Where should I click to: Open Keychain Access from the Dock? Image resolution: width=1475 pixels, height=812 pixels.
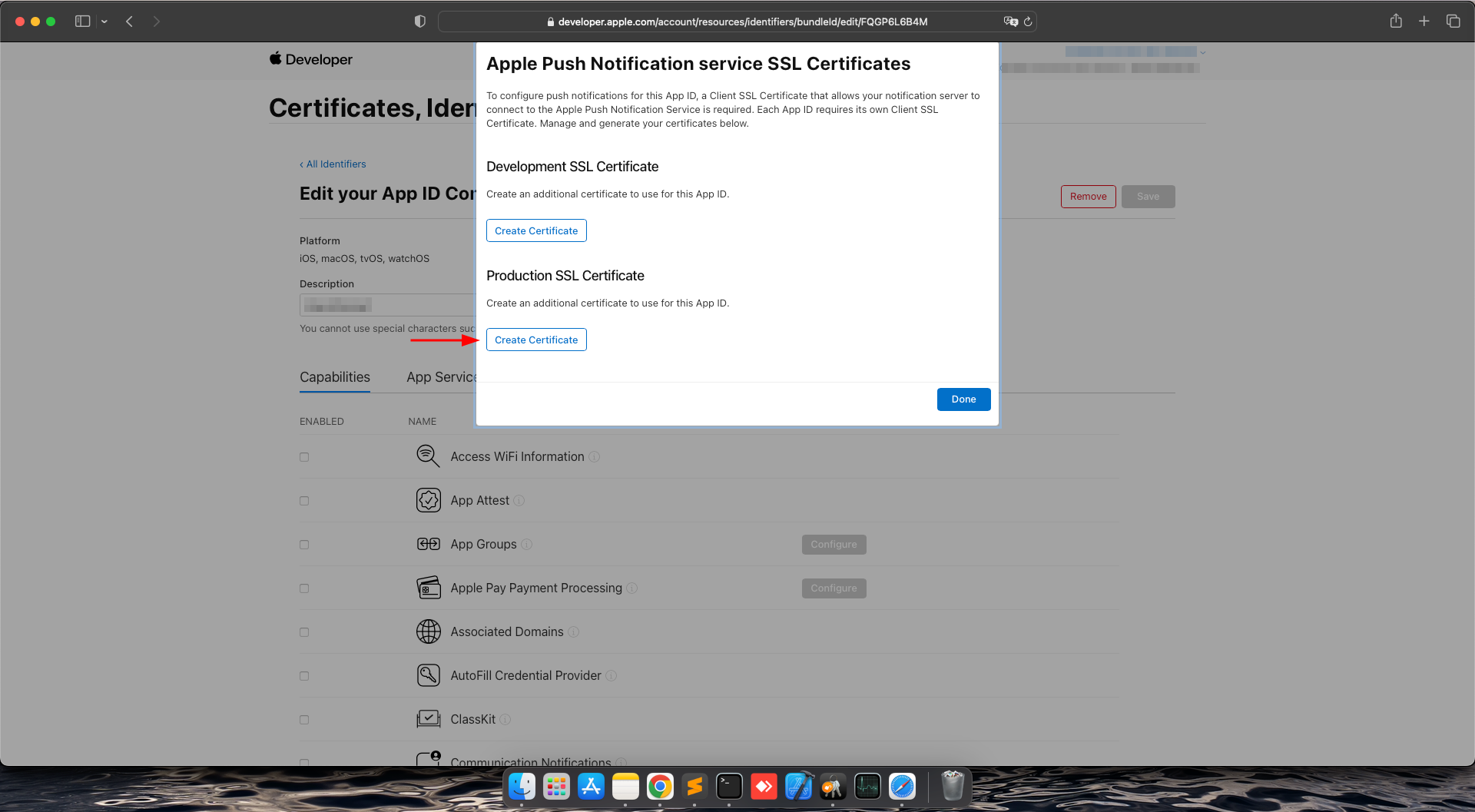[x=833, y=787]
